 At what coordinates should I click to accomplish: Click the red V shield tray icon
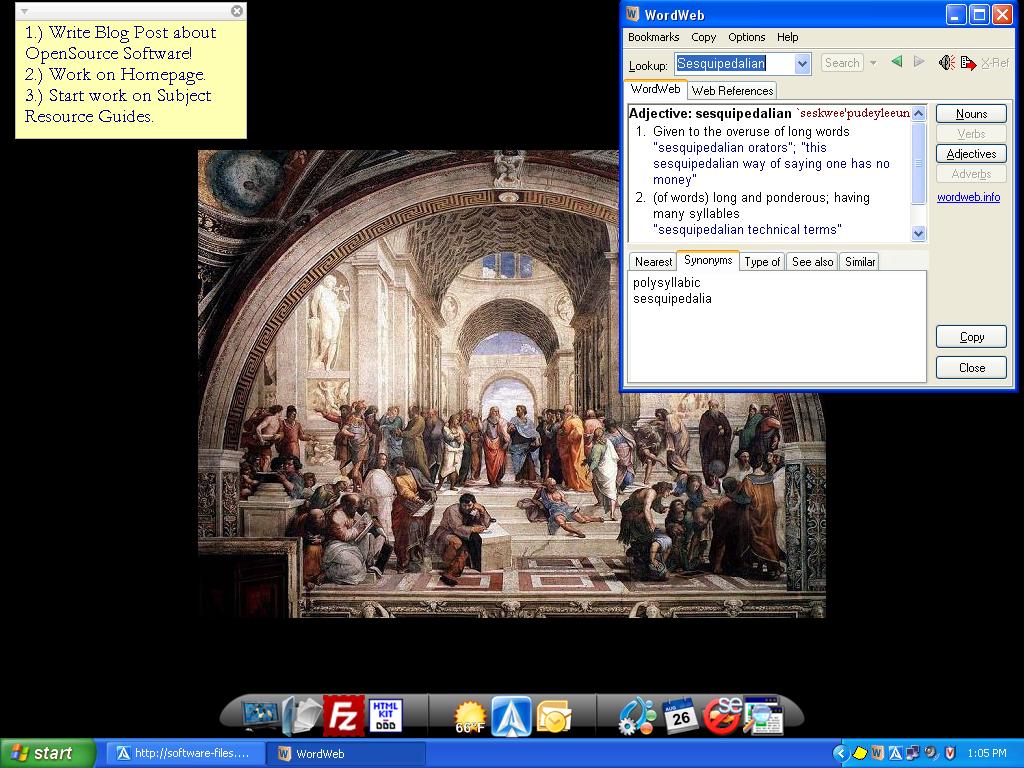point(950,753)
